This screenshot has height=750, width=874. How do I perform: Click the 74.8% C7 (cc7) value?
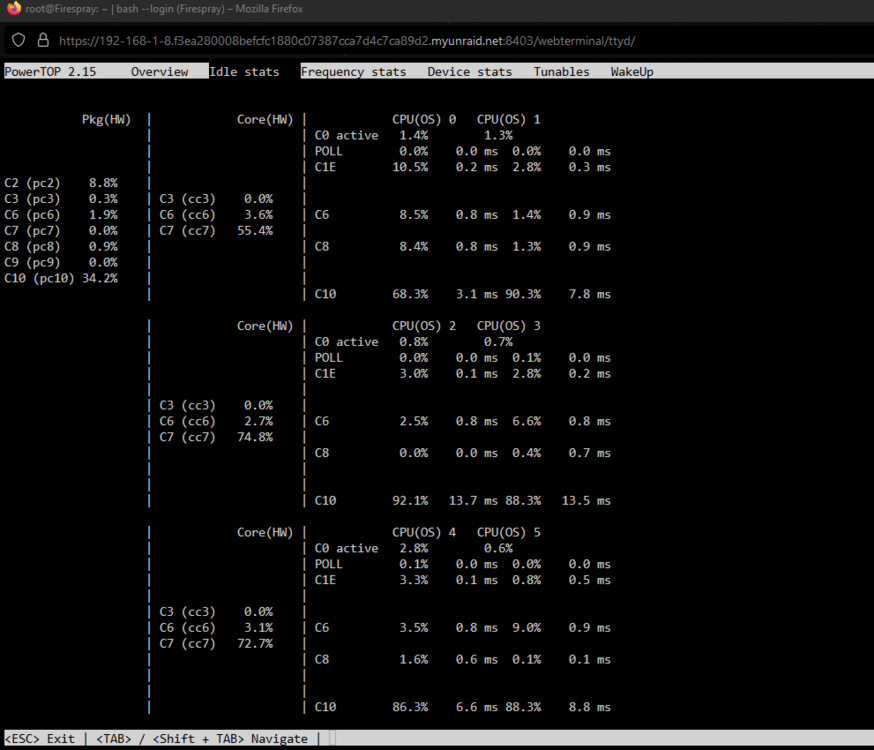pos(255,437)
